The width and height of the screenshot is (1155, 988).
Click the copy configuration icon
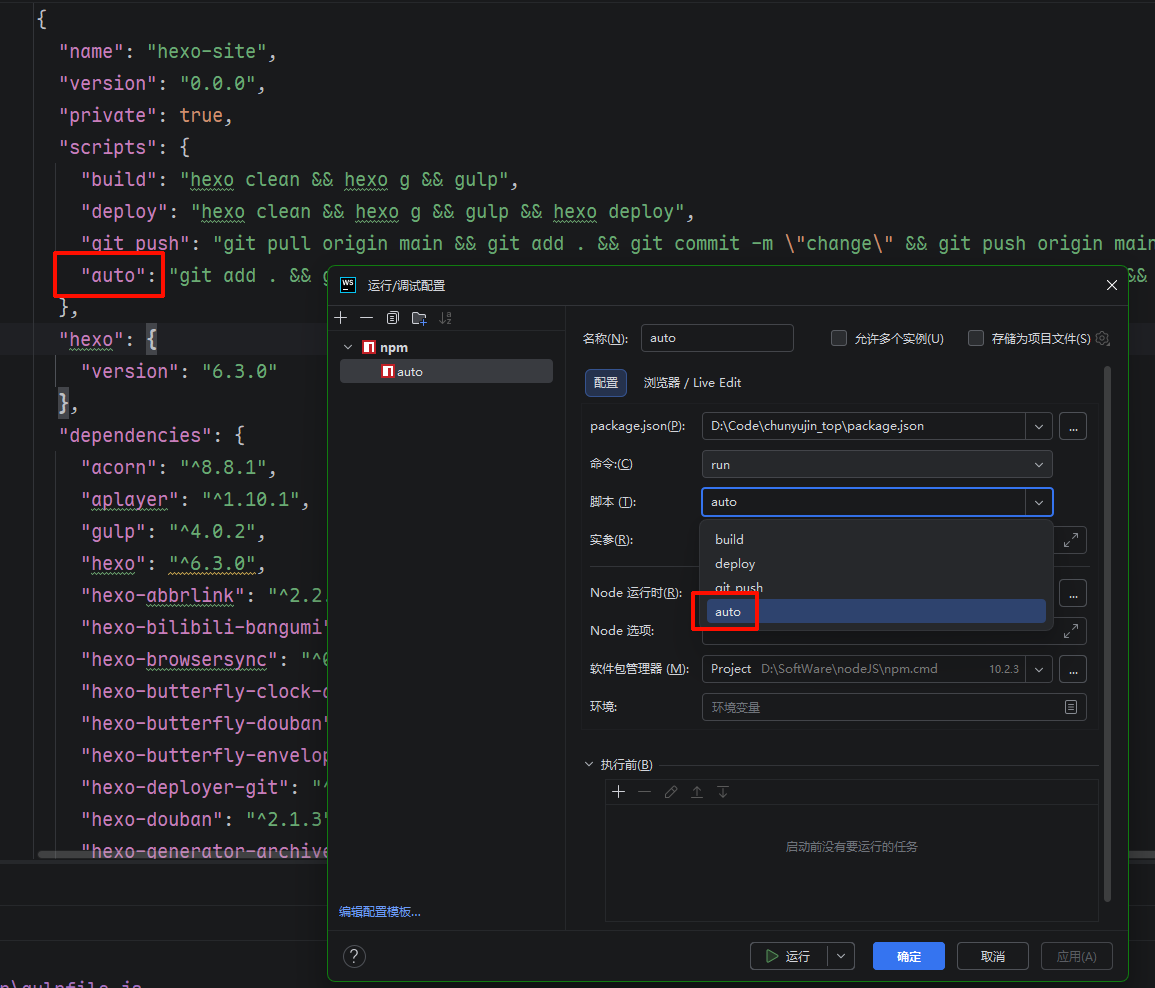point(392,318)
